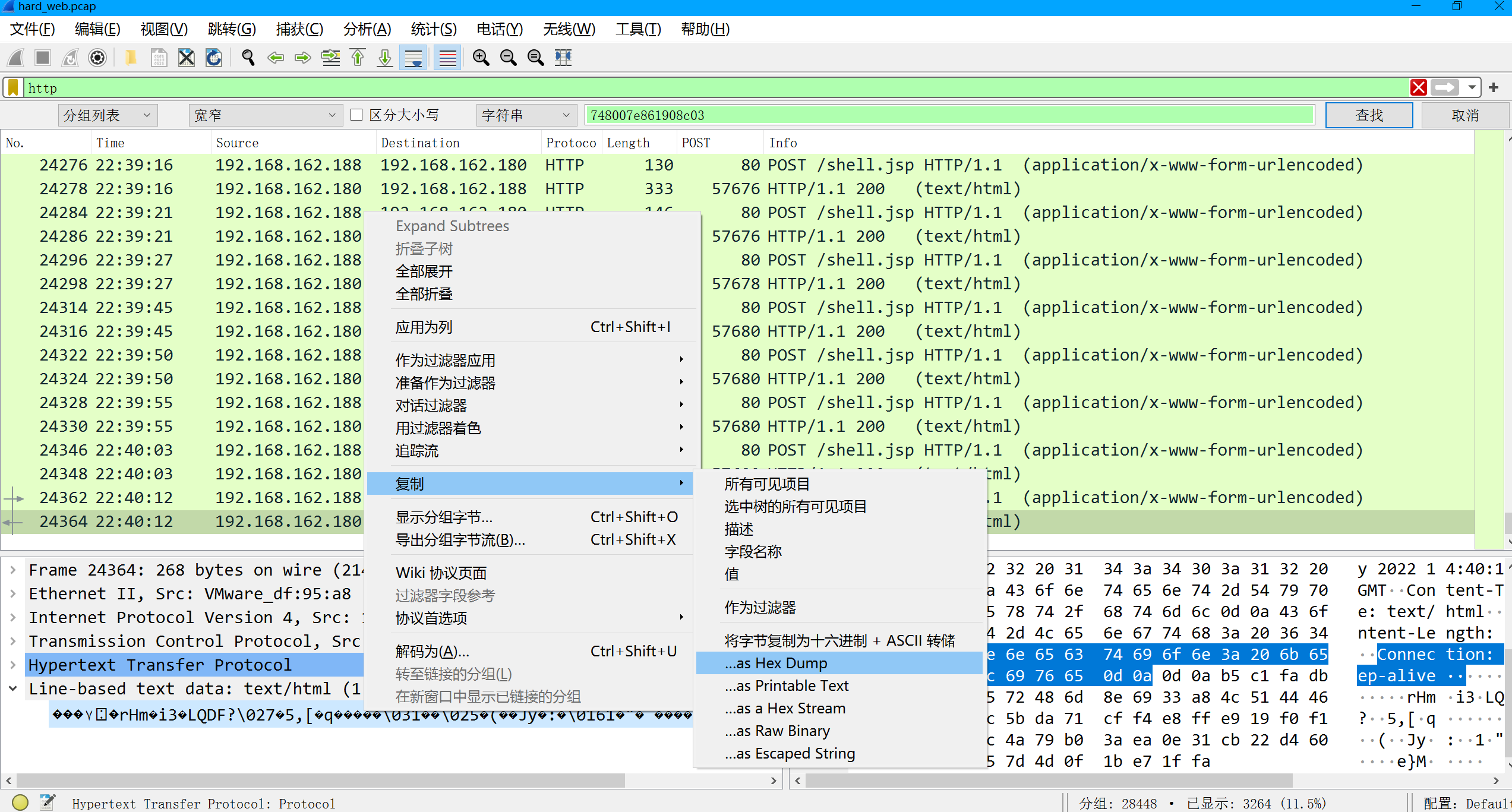The width and height of the screenshot is (1512, 812).
Task: Click the close capture file icon
Action: pos(187,58)
